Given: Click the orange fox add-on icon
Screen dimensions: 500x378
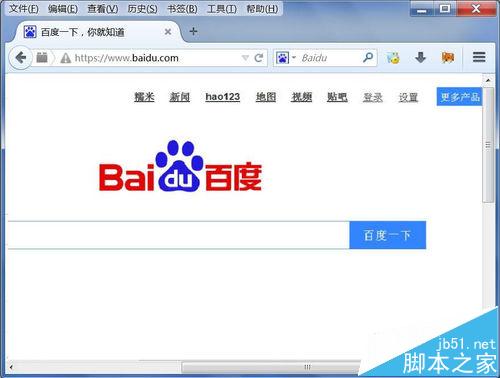Looking at the screenshot, I should (448, 58).
